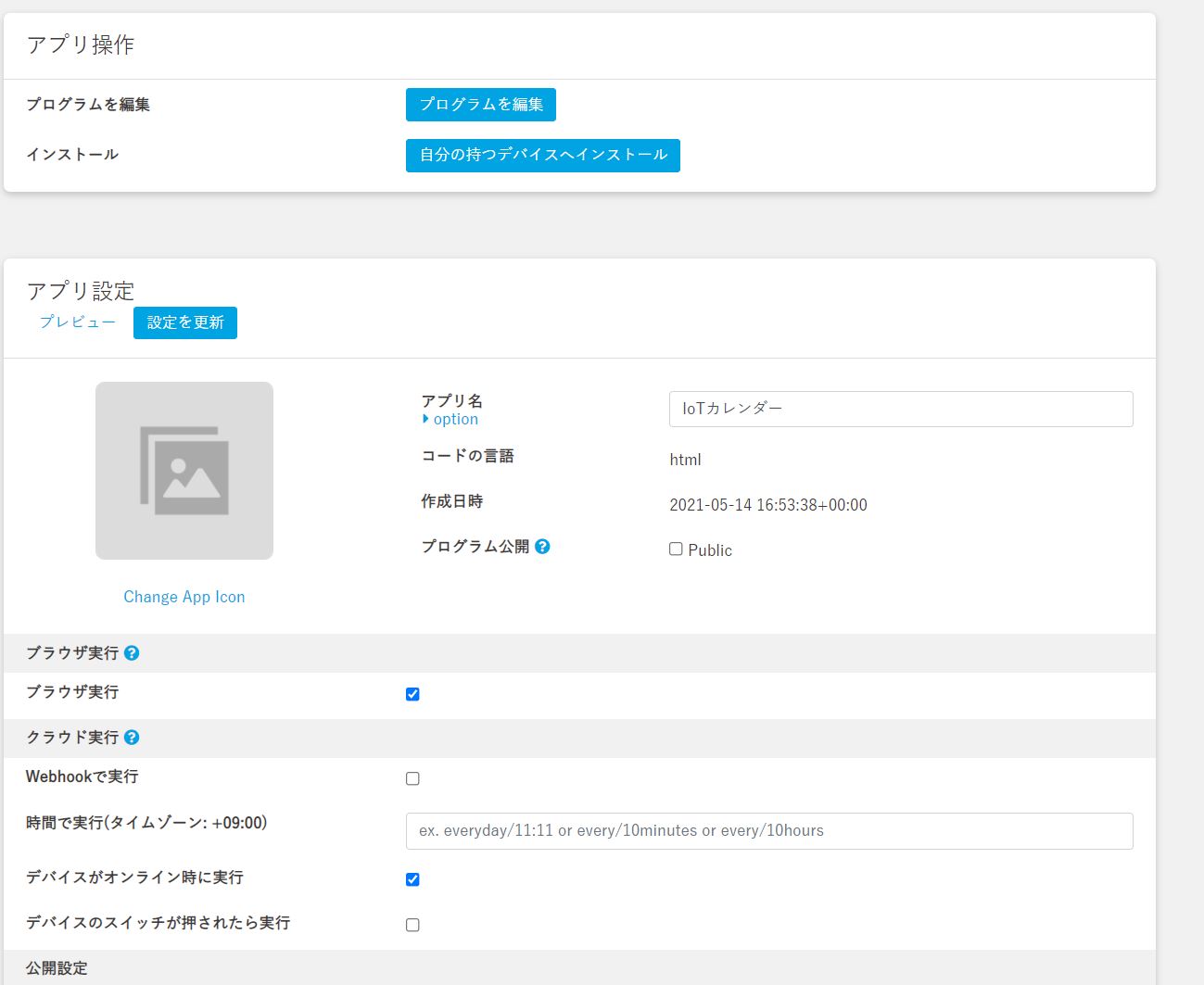Uncheck the ブラウザ実行 checkbox

coord(412,694)
